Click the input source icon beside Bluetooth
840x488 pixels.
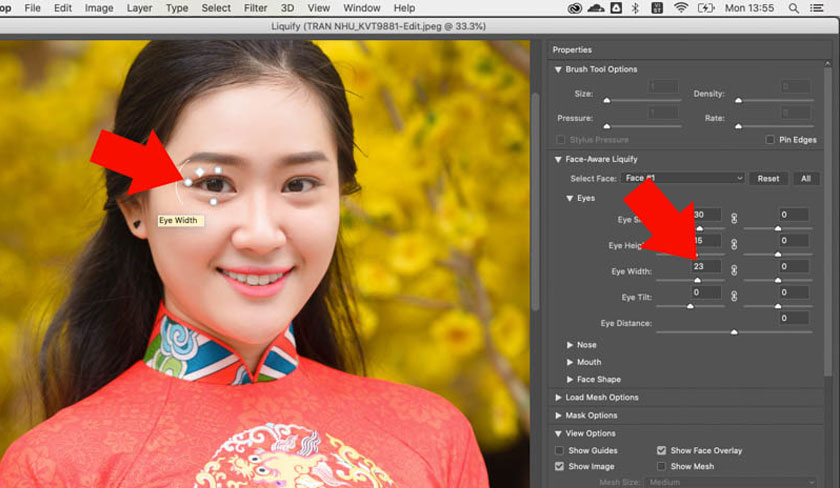tap(656, 8)
